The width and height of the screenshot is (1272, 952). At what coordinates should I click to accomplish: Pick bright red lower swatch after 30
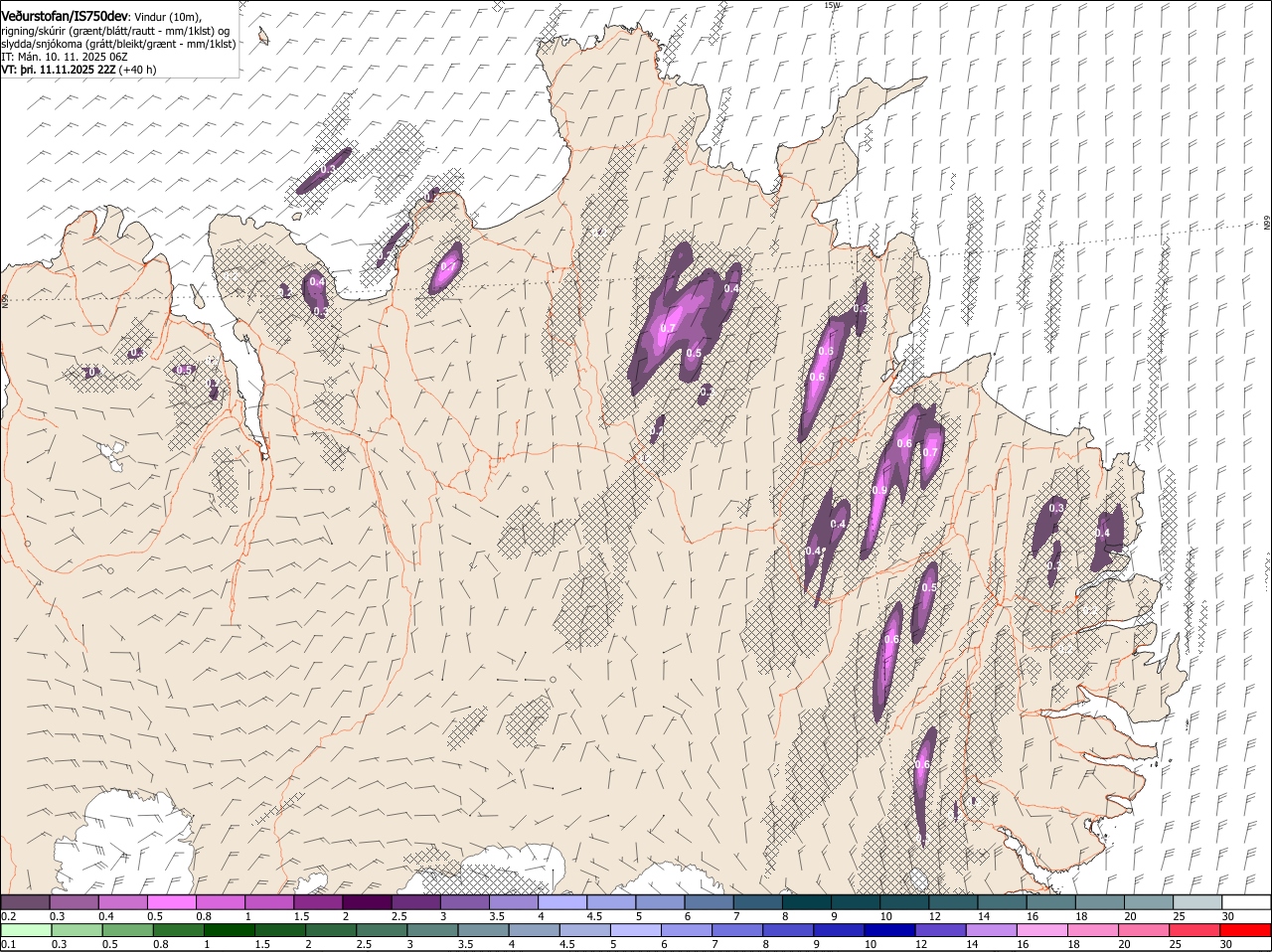pos(1245,930)
